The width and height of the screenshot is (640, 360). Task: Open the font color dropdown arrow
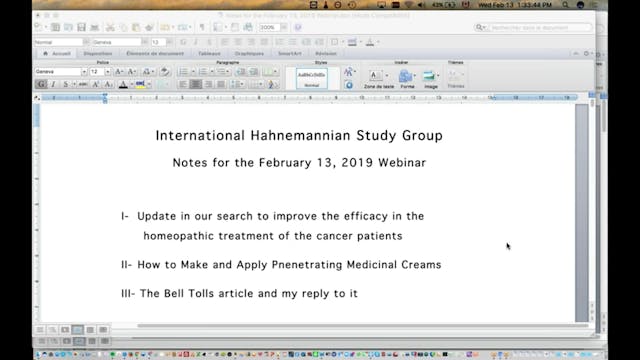(131, 84)
